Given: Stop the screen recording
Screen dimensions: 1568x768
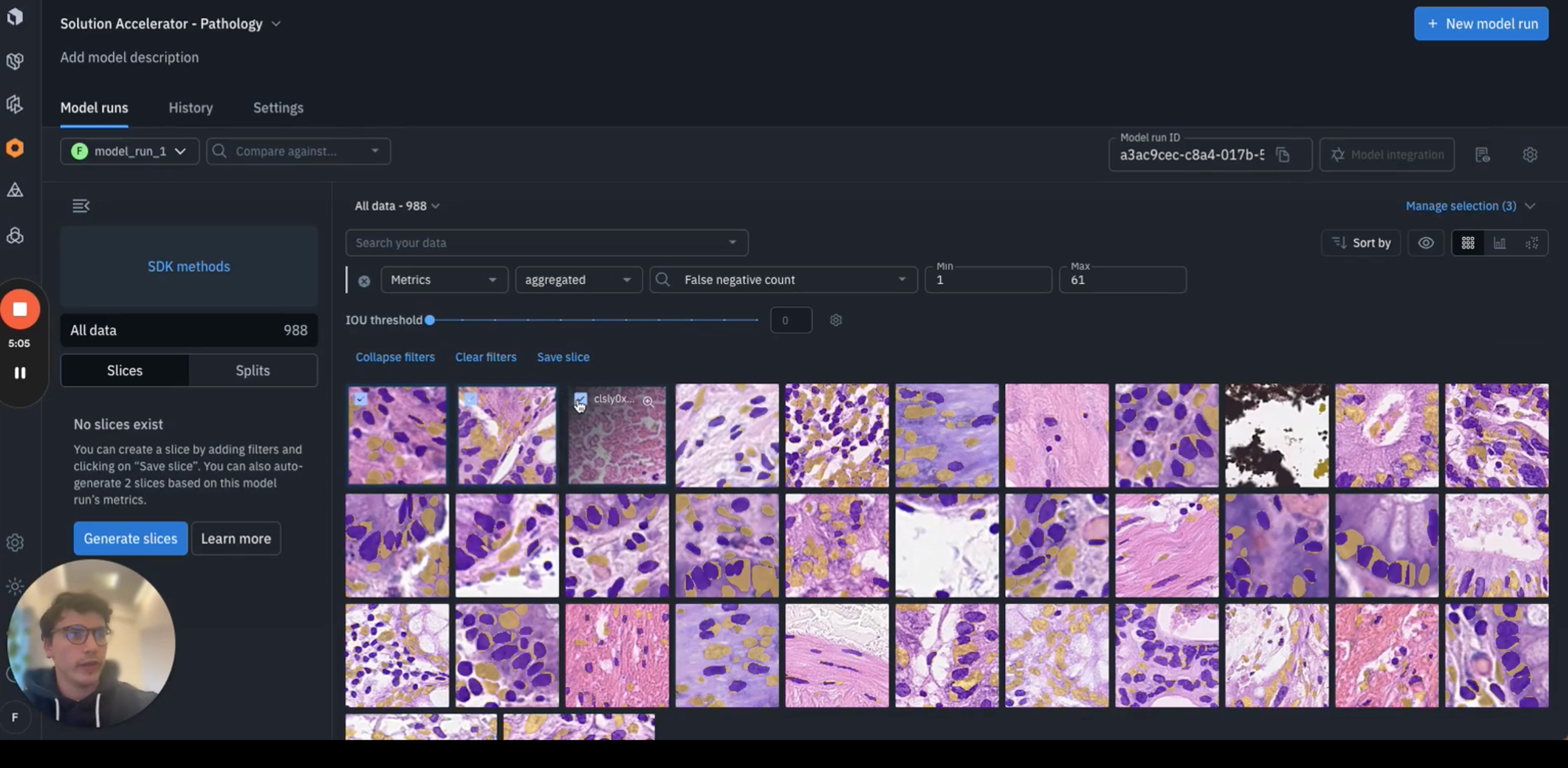Looking at the screenshot, I should tap(20, 309).
